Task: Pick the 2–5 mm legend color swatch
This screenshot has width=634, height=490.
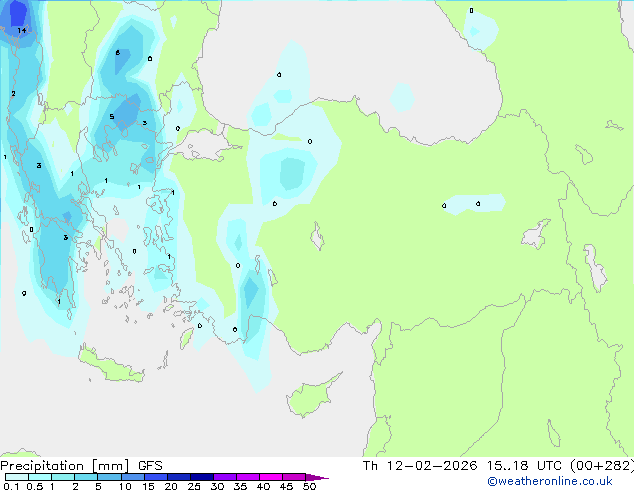Action: coord(86,477)
